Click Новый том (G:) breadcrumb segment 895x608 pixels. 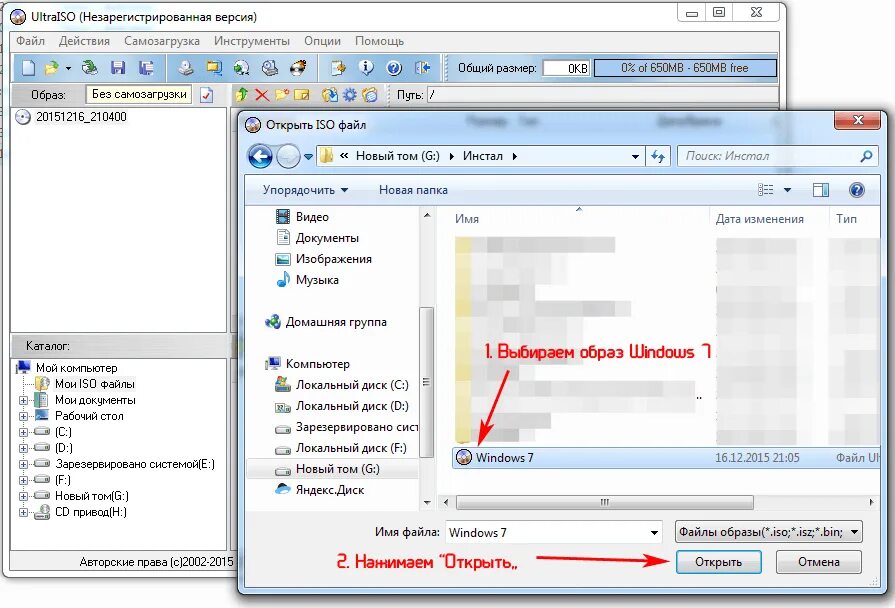[398, 156]
